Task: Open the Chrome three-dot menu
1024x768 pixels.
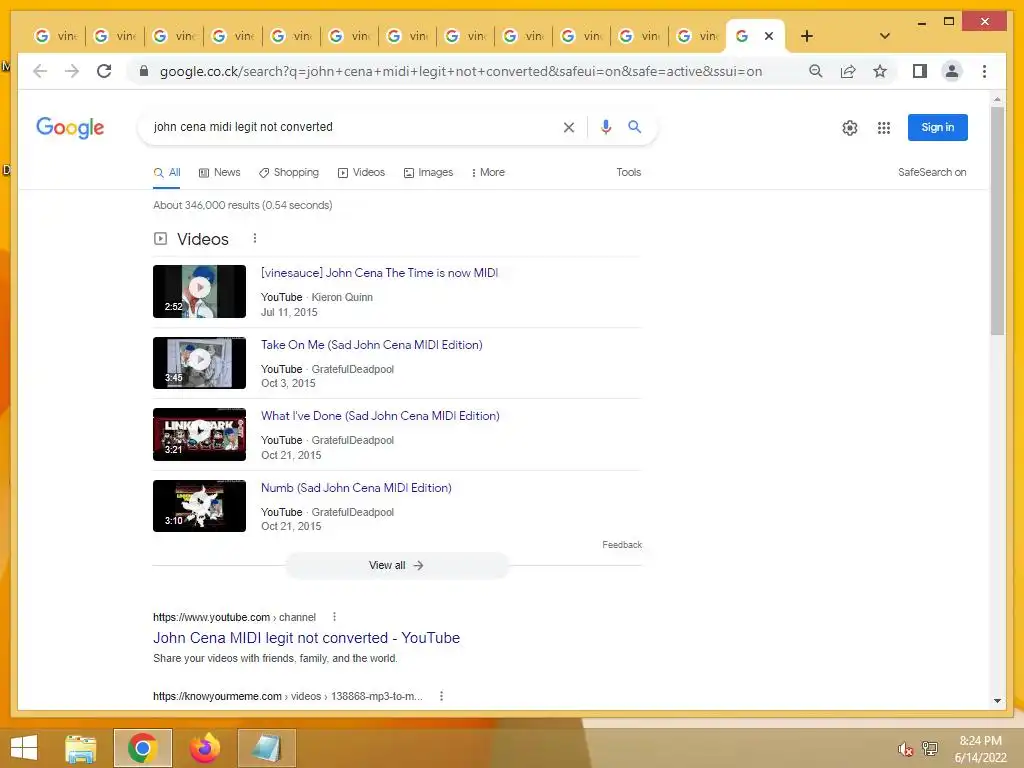Action: tap(984, 71)
